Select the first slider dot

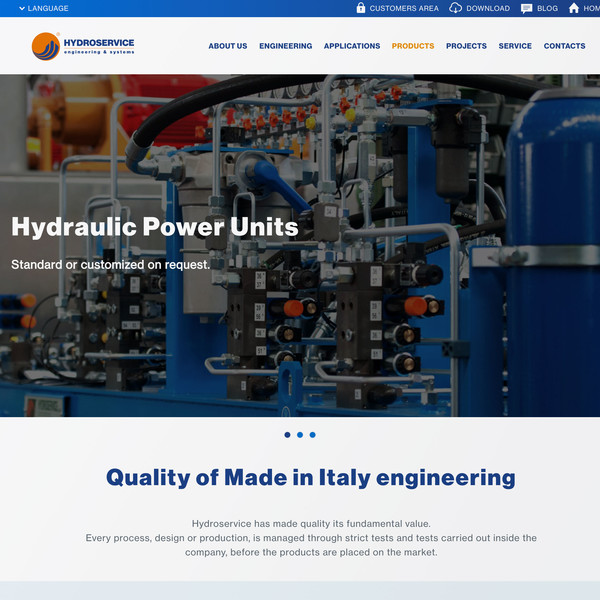tap(287, 435)
